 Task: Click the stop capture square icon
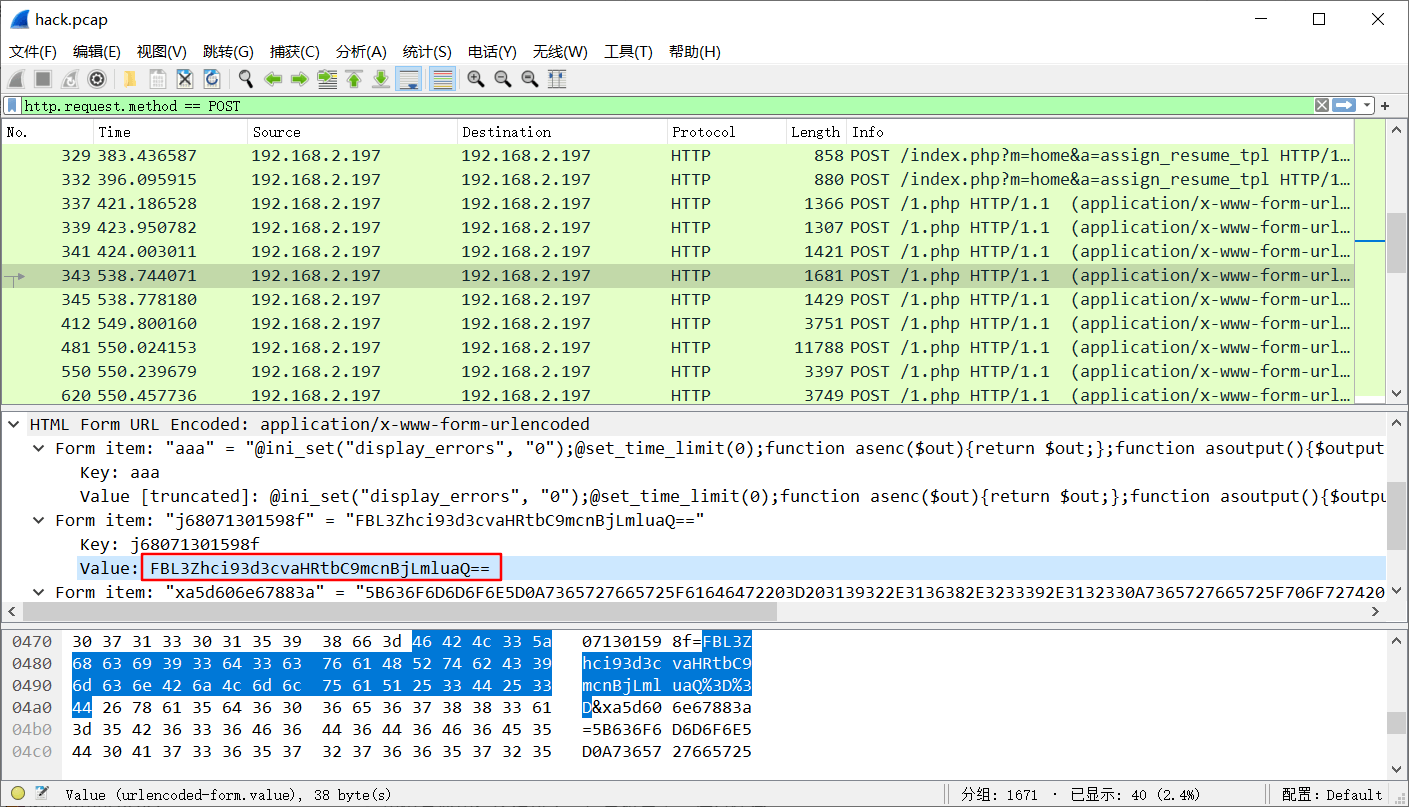pos(43,79)
